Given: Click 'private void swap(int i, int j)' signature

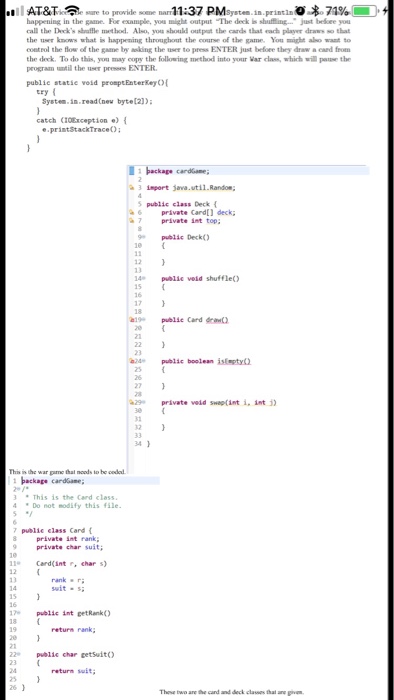Looking at the screenshot, I should (x=219, y=402).
